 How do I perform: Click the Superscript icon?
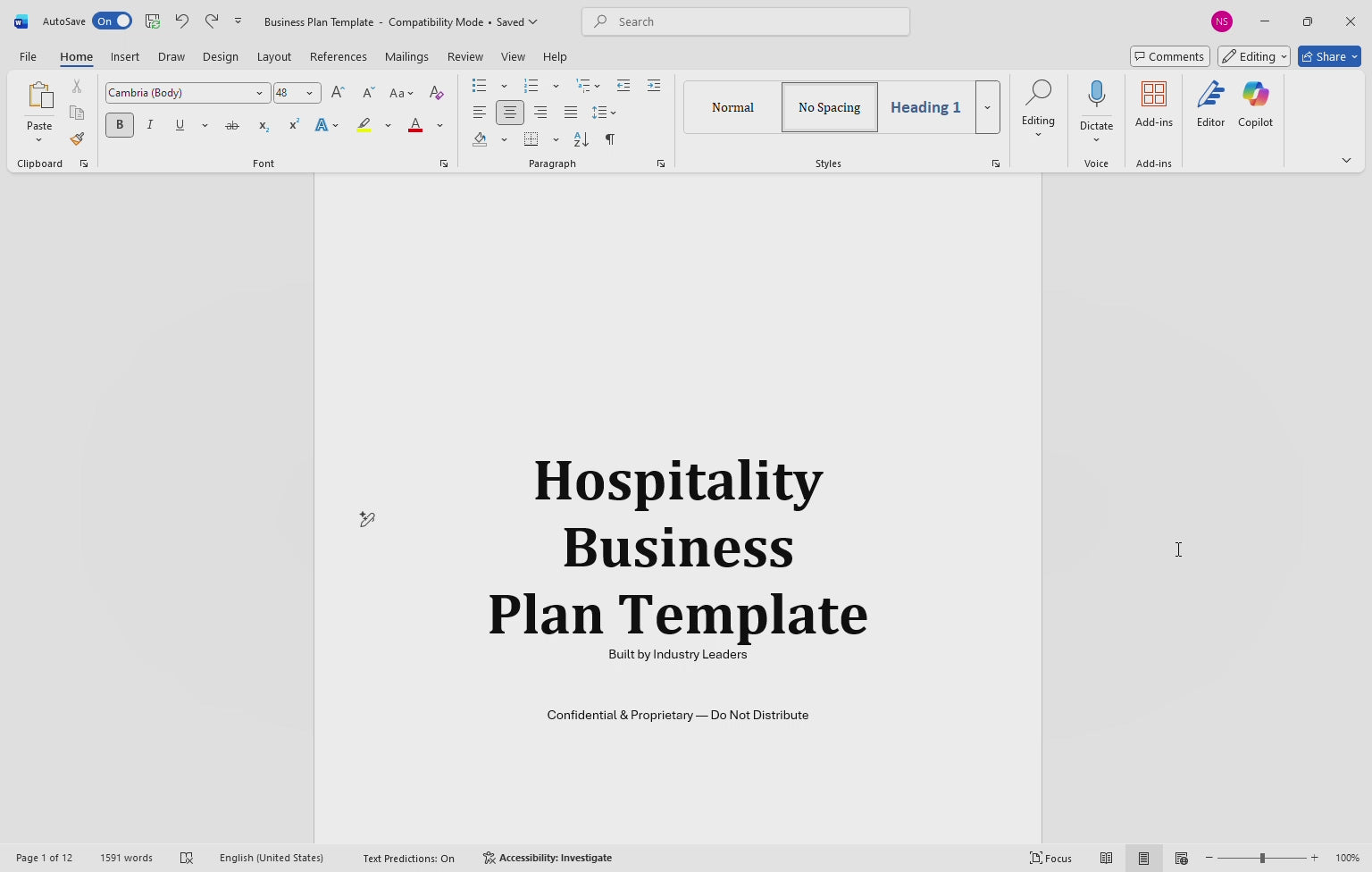click(x=293, y=125)
